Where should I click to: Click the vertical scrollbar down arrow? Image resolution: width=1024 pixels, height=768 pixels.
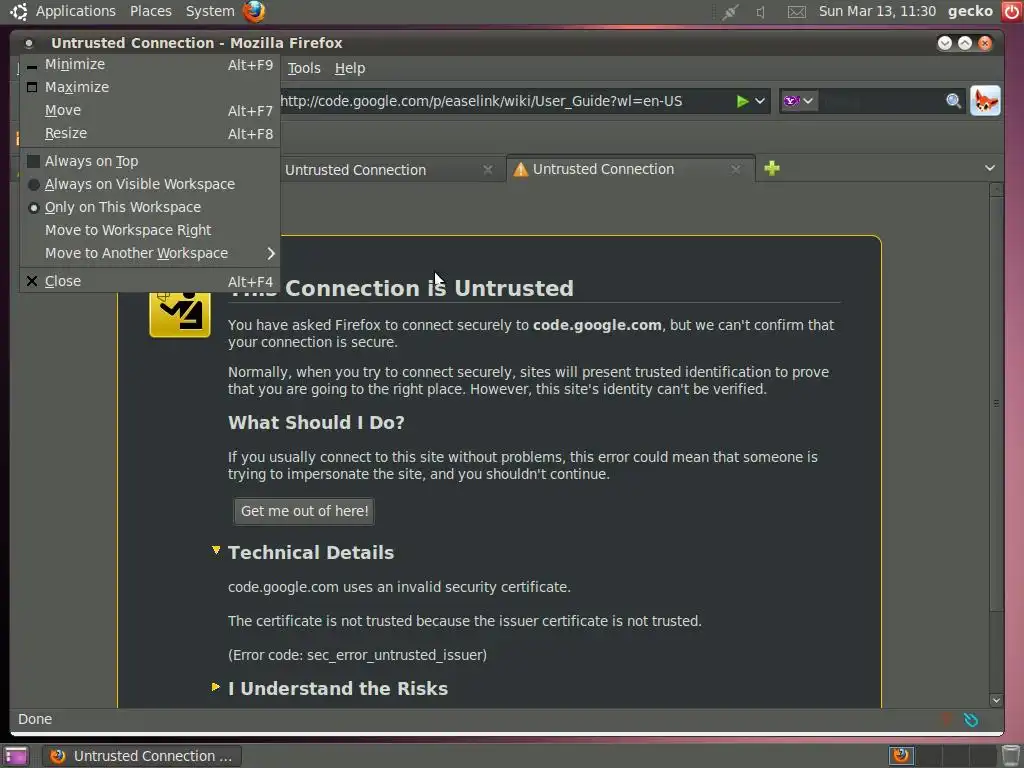(x=996, y=700)
